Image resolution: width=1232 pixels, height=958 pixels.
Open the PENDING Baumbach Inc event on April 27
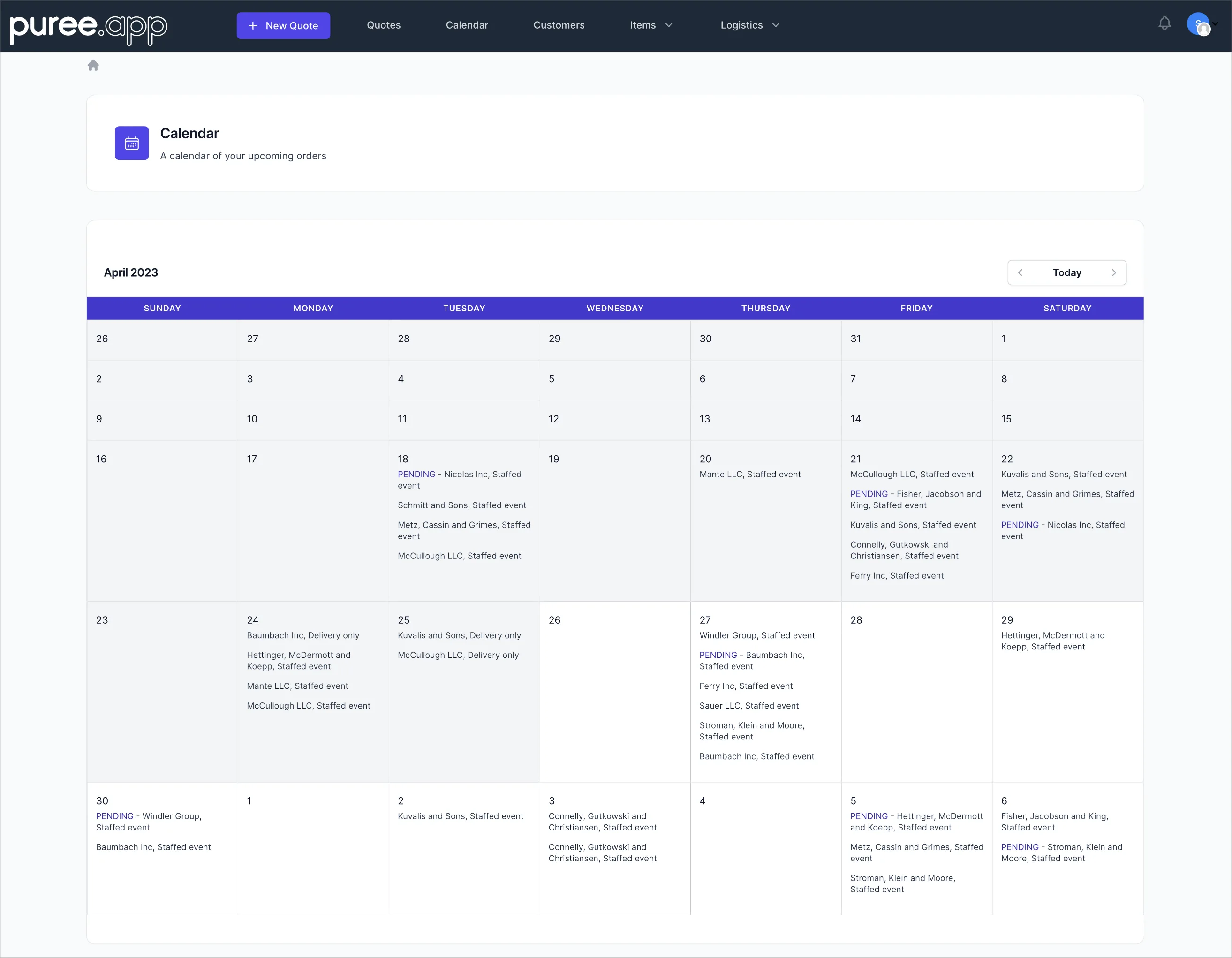752,661
